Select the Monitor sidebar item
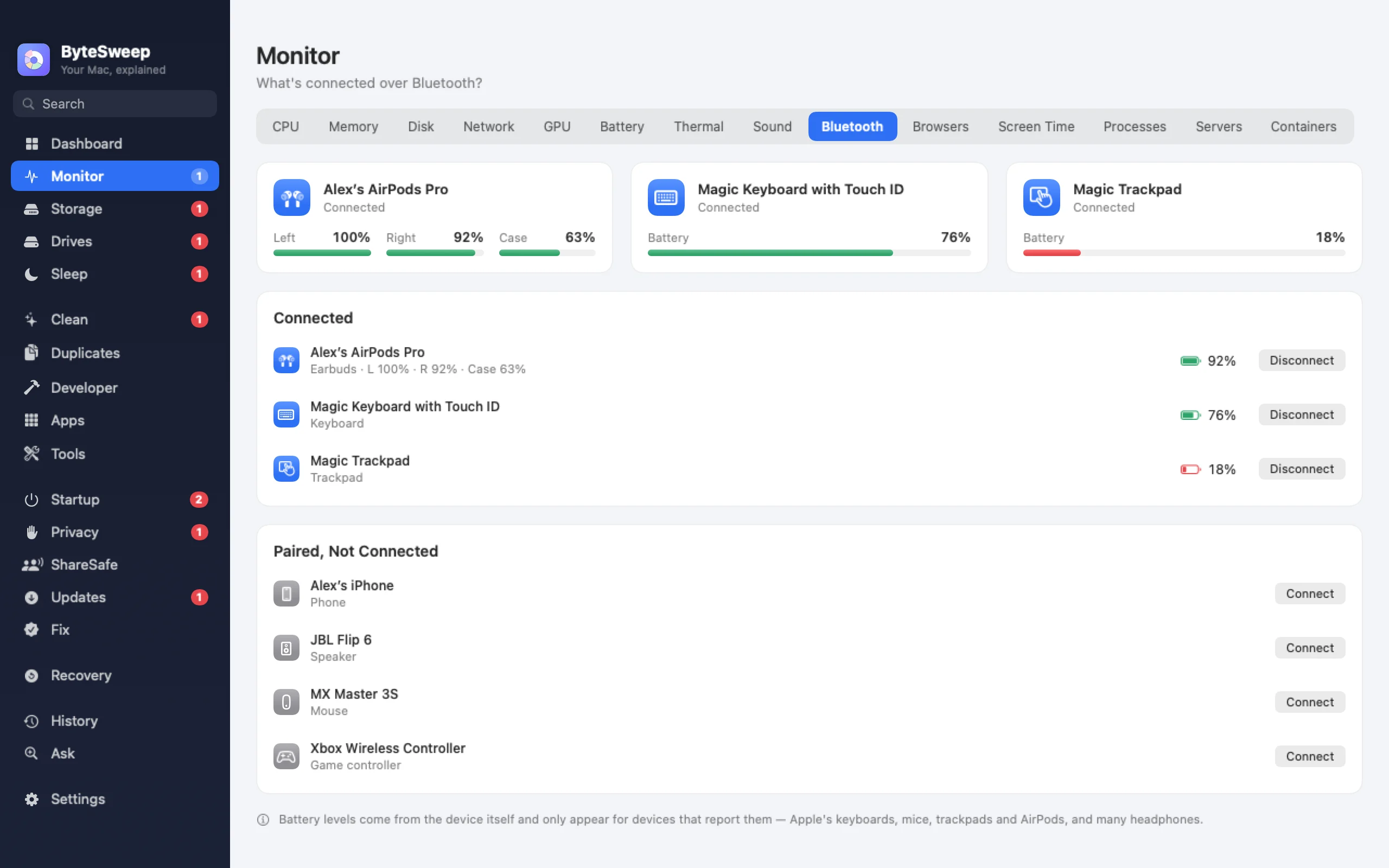This screenshot has height=868, width=1389. [115, 176]
